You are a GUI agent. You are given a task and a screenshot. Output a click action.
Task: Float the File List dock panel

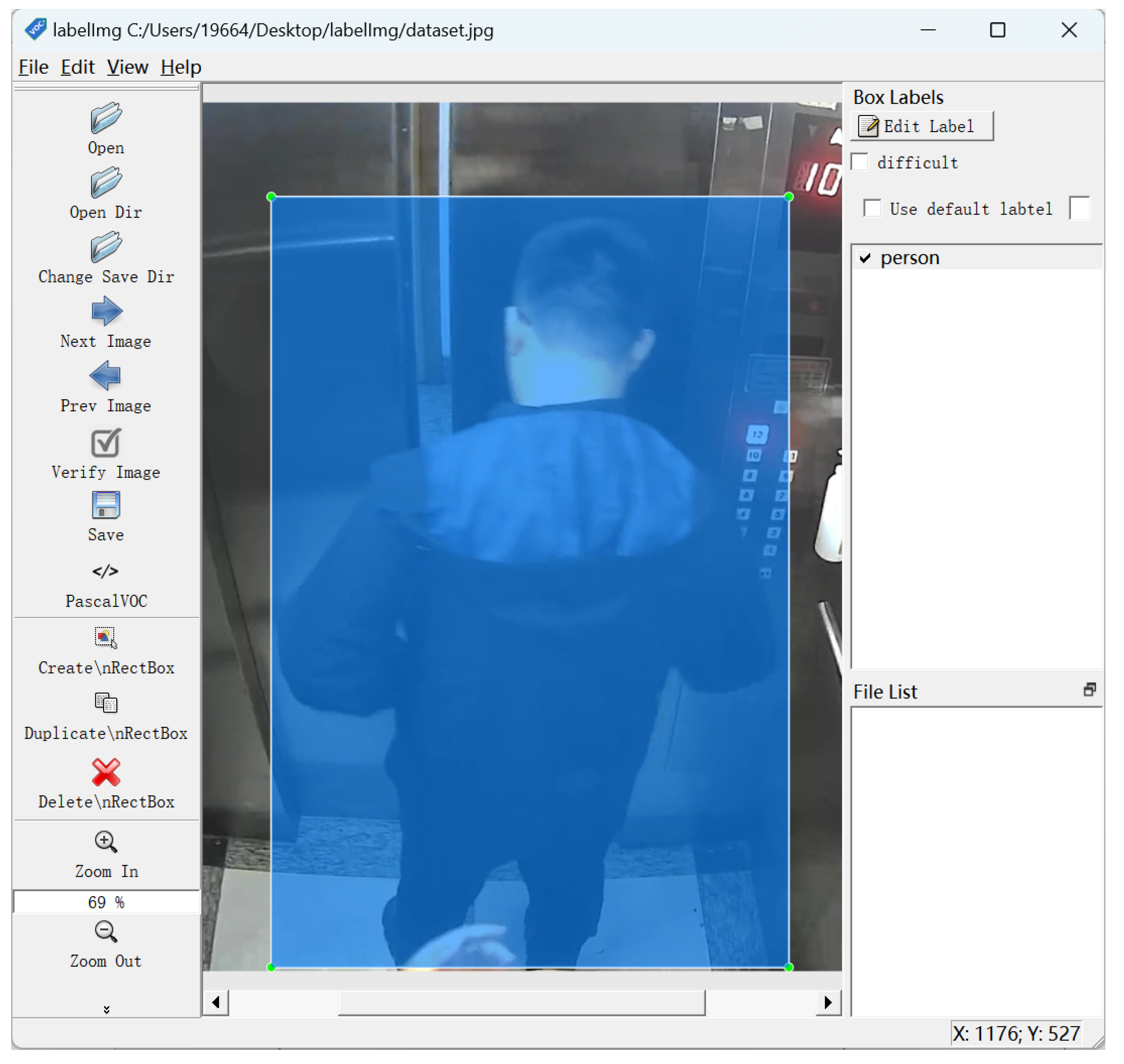pyautogui.click(x=1089, y=690)
